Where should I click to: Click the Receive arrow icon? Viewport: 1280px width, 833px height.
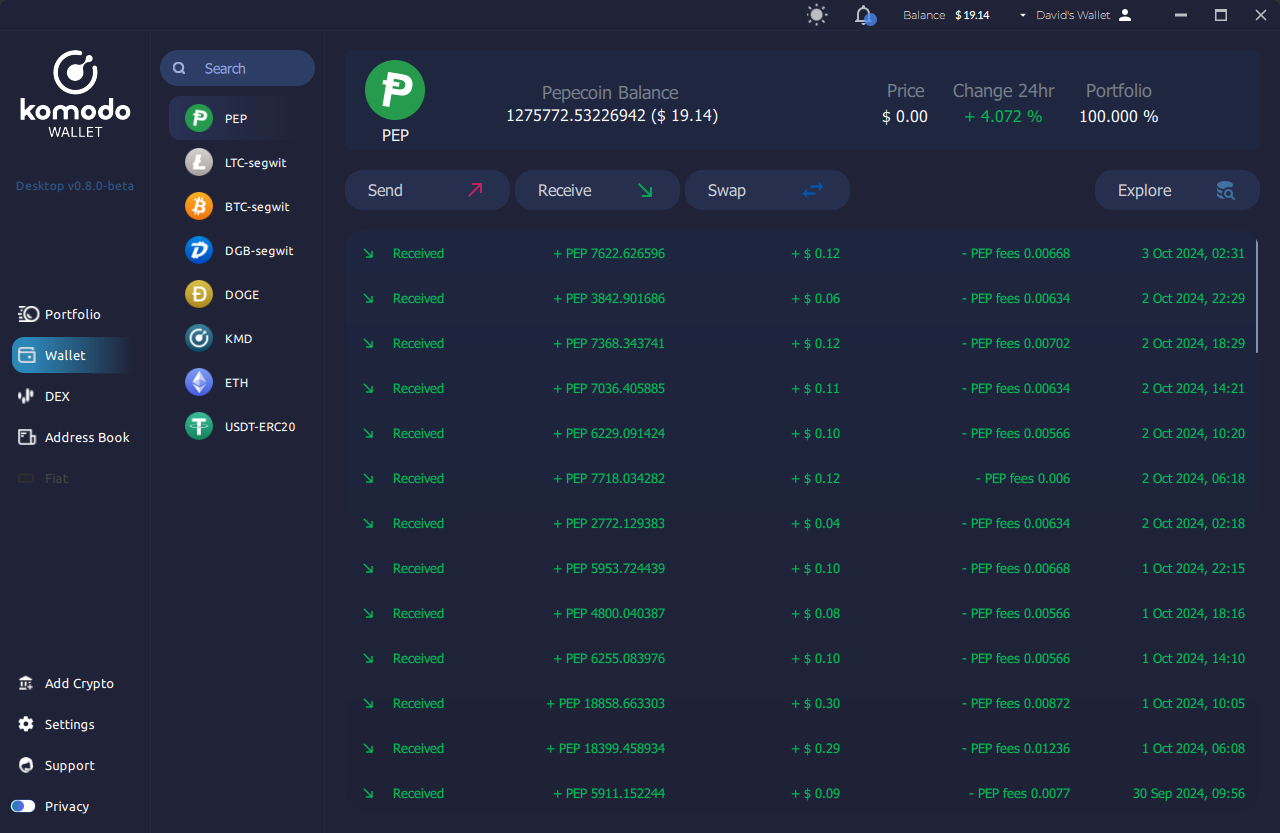[x=645, y=190]
